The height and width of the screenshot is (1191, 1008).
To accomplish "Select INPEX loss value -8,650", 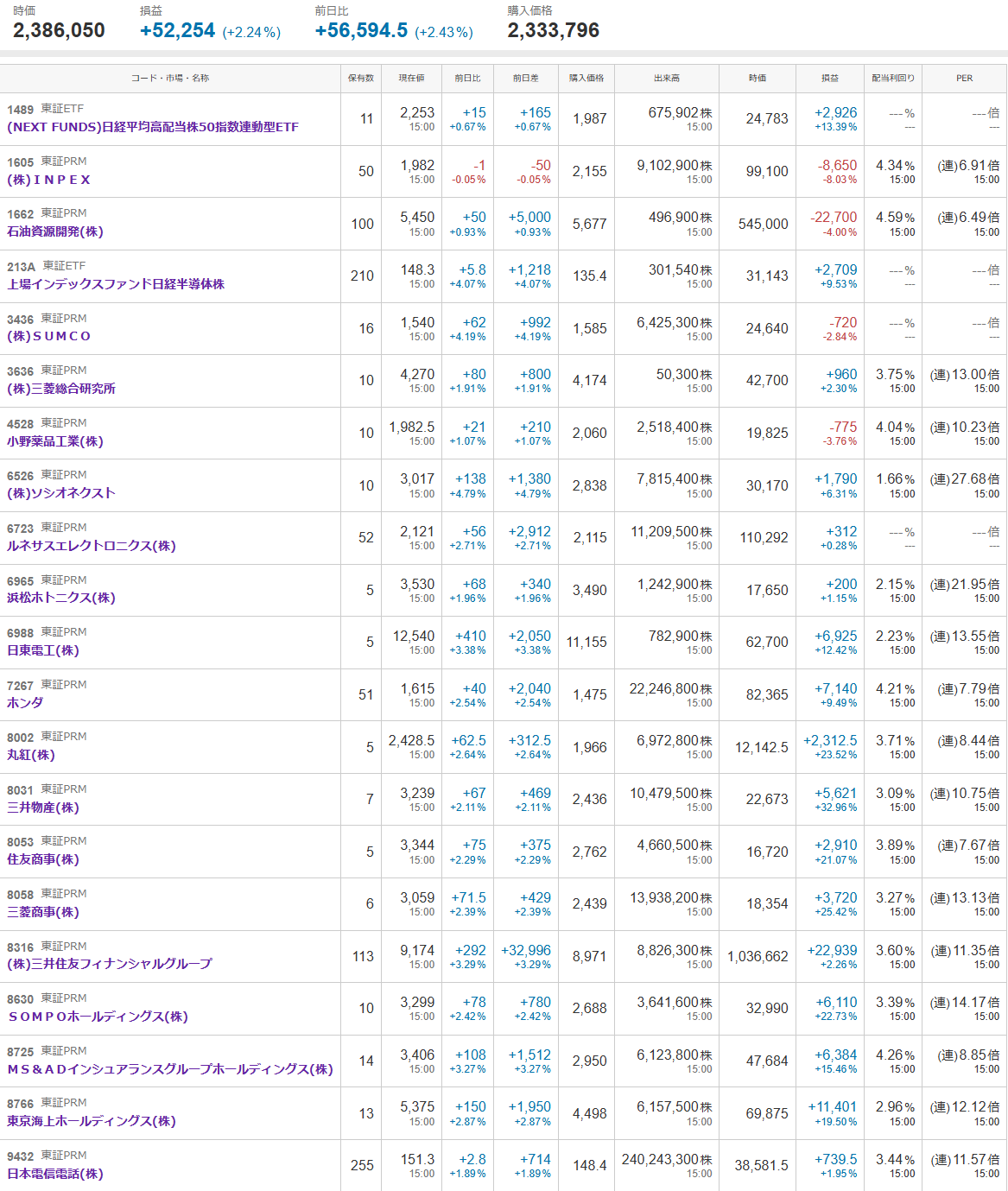I will 838,165.
